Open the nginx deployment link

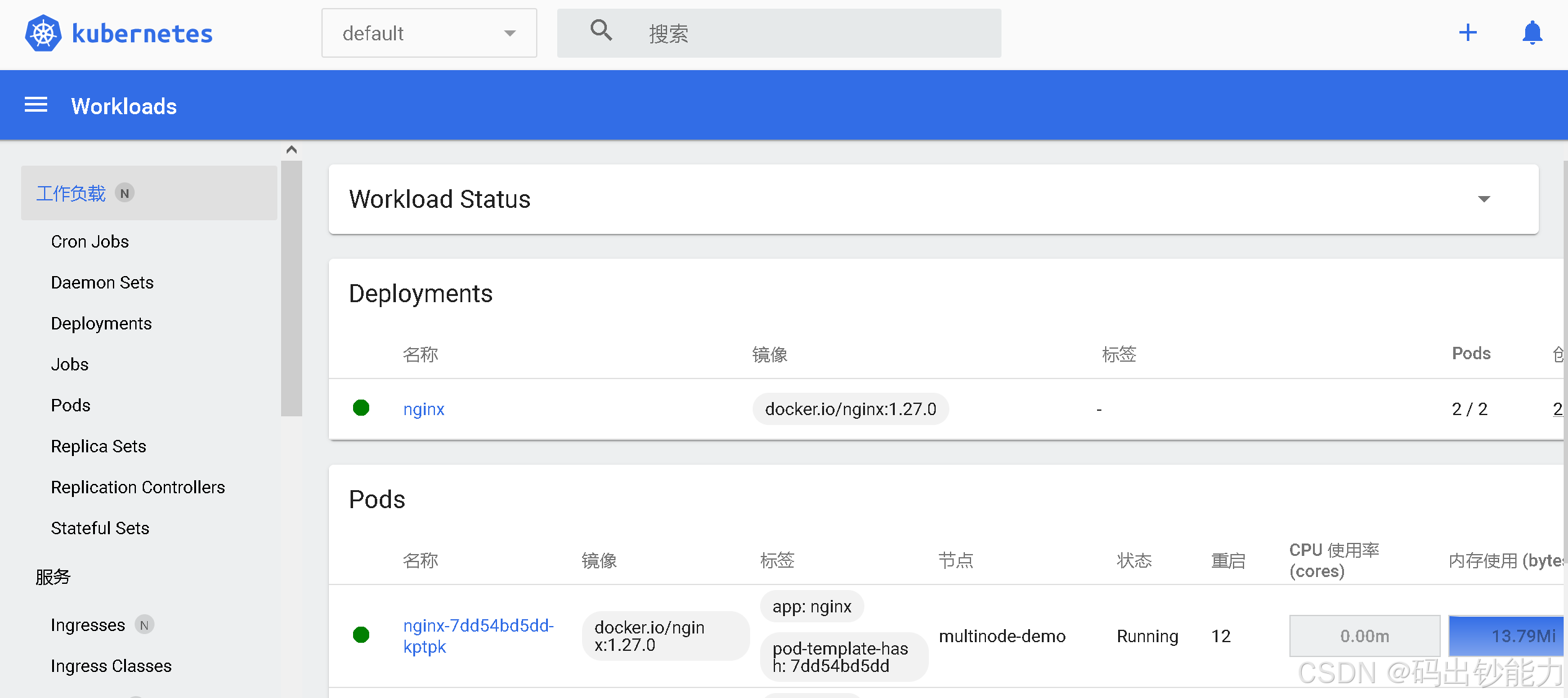pos(424,409)
